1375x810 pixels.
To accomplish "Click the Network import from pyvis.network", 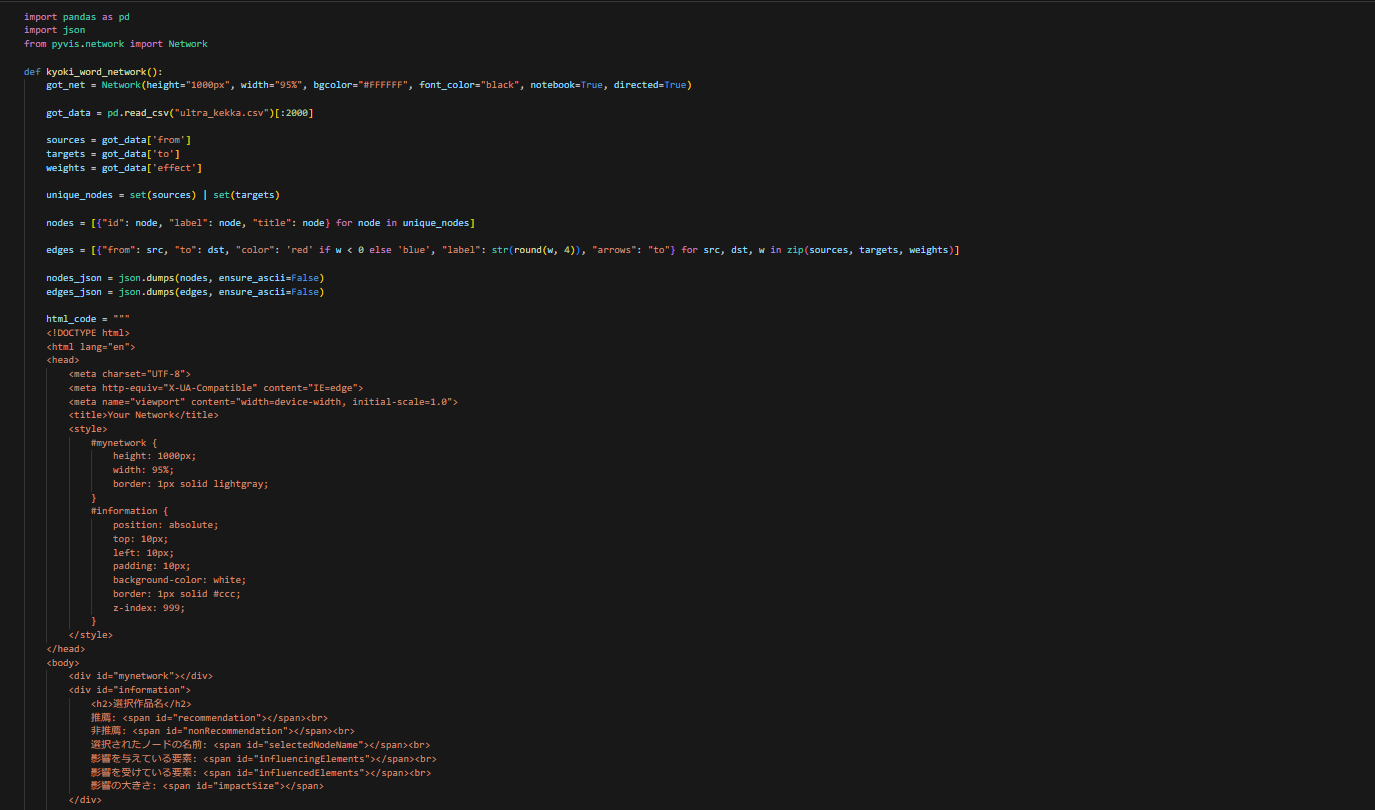I will [188, 43].
